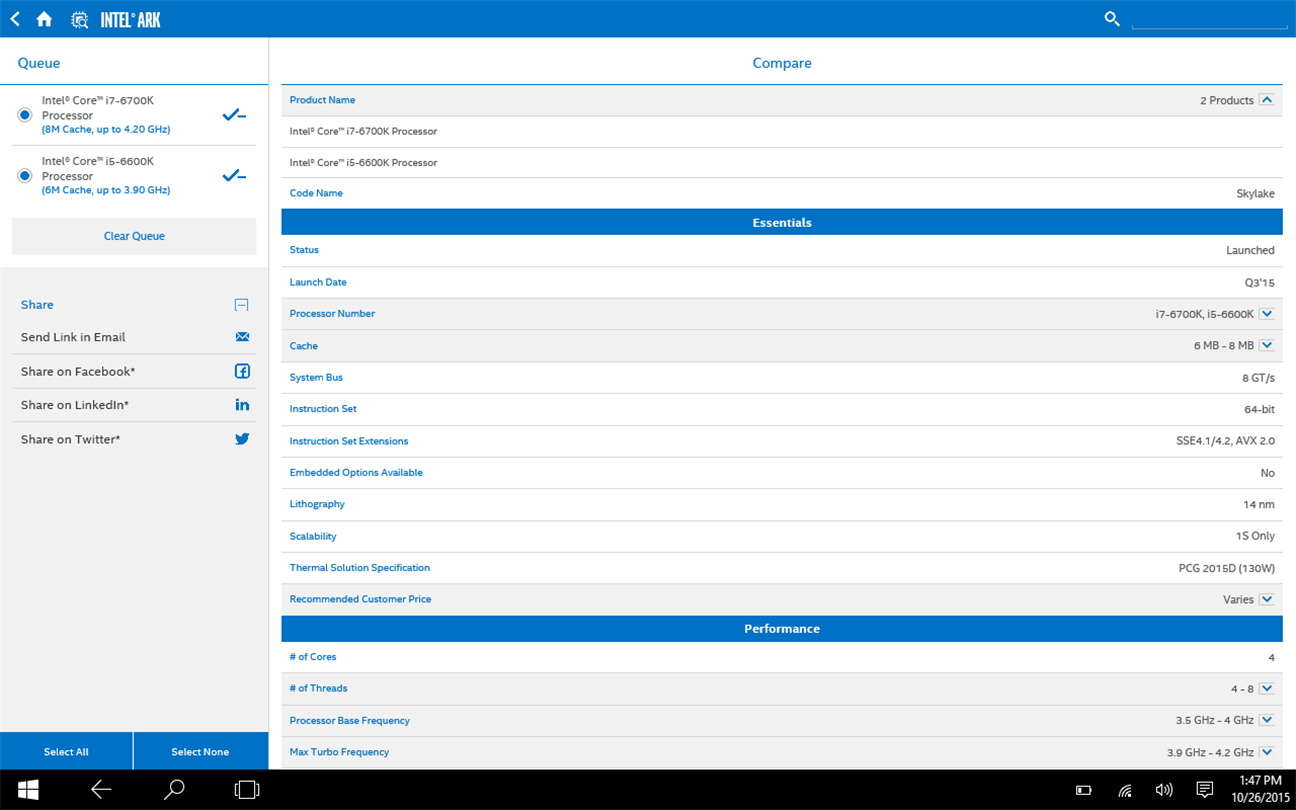Expand Max Turbo Frequency dropdown
This screenshot has width=1296, height=810.
pyautogui.click(x=1266, y=752)
